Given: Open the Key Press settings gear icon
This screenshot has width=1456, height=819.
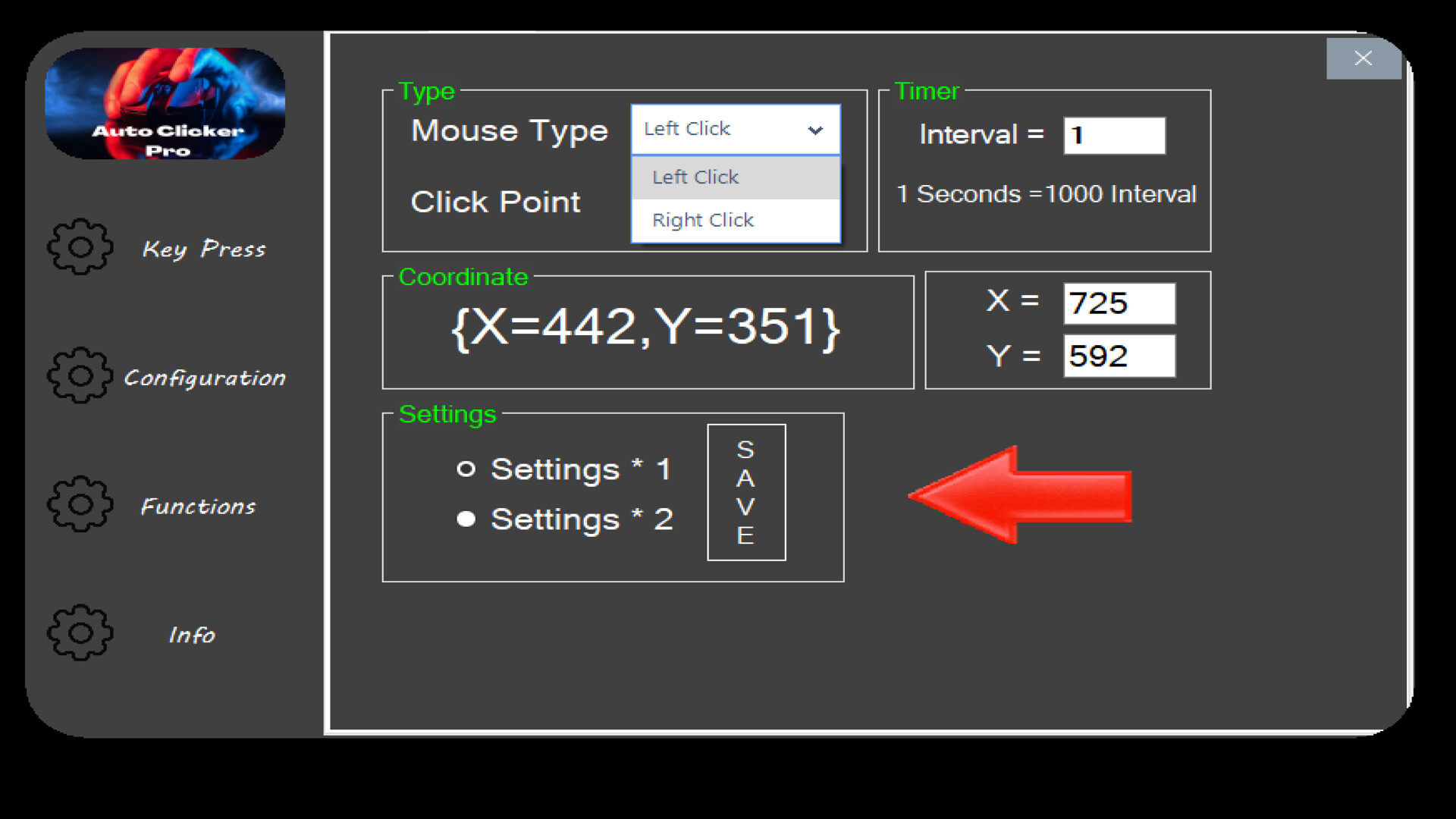Looking at the screenshot, I should pos(79,248).
